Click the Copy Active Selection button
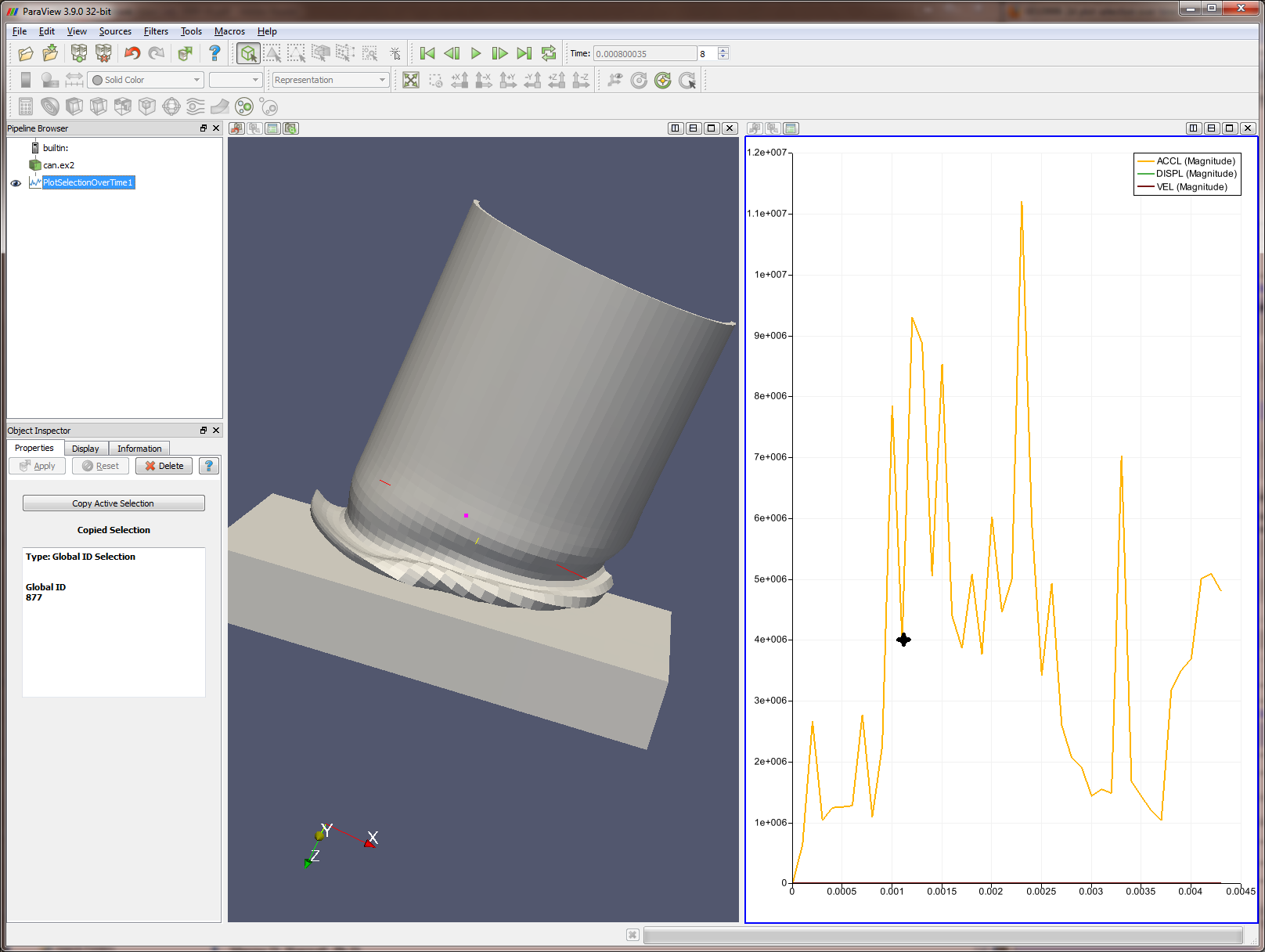Viewport: 1265px width, 952px height. pos(114,503)
